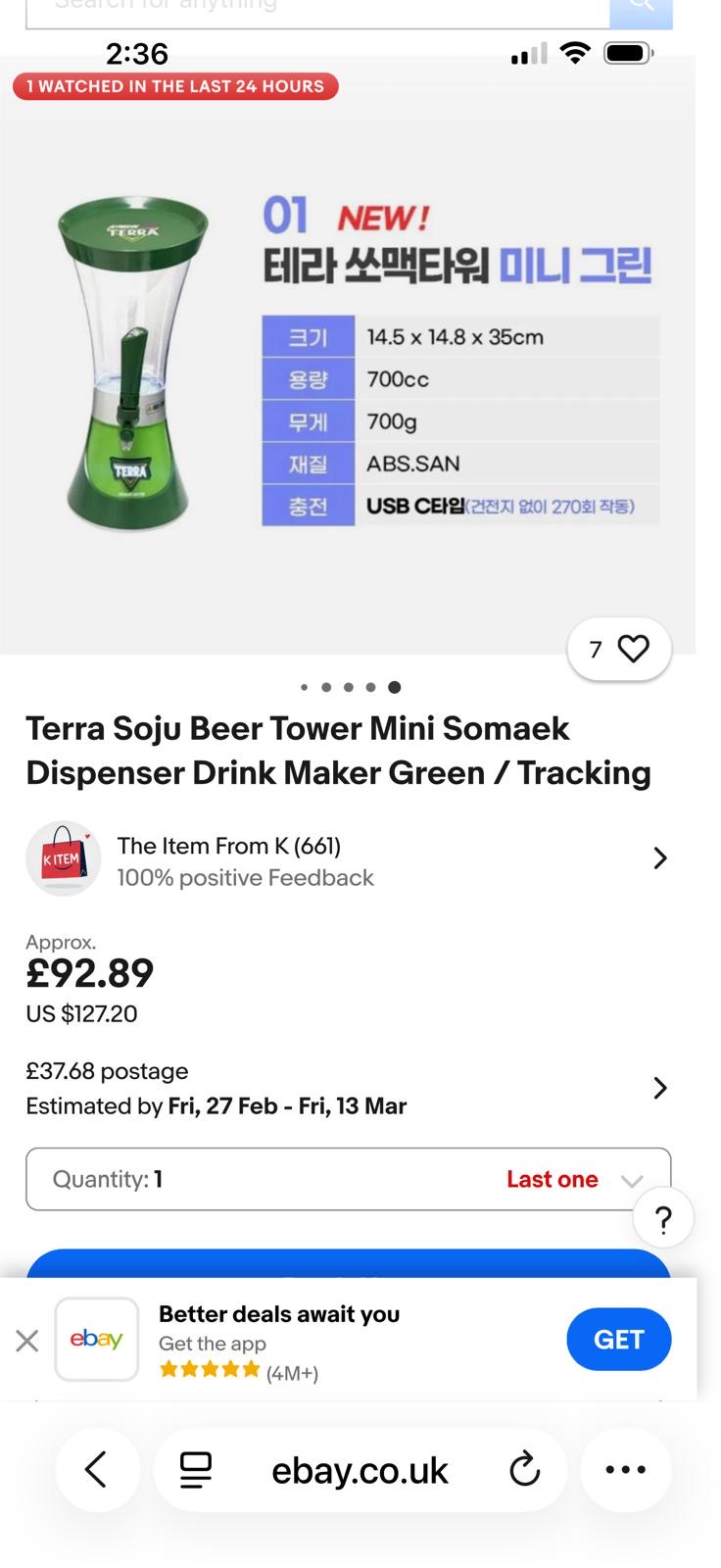Click The Item From K seller avatar
Screen dimensions: 721x1568
tap(64, 858)
